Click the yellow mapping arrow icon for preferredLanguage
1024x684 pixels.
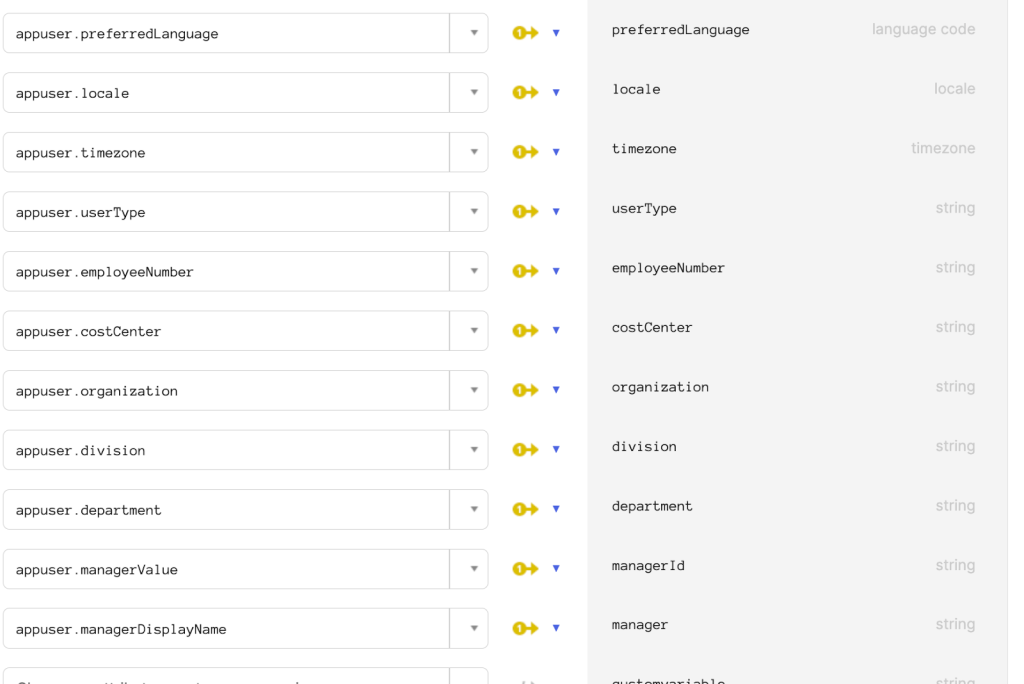click(525, 33)
